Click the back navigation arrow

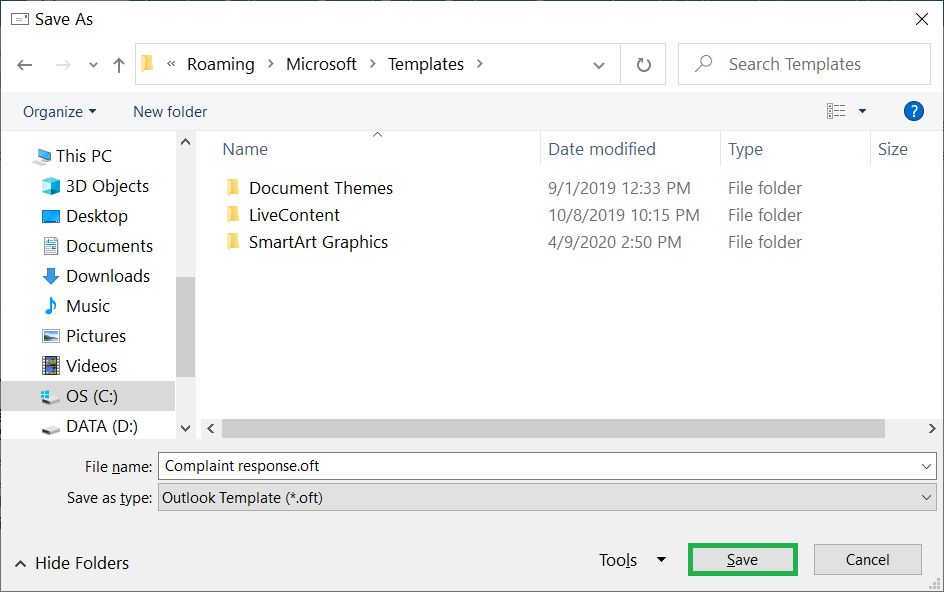(x=24, y=63)
